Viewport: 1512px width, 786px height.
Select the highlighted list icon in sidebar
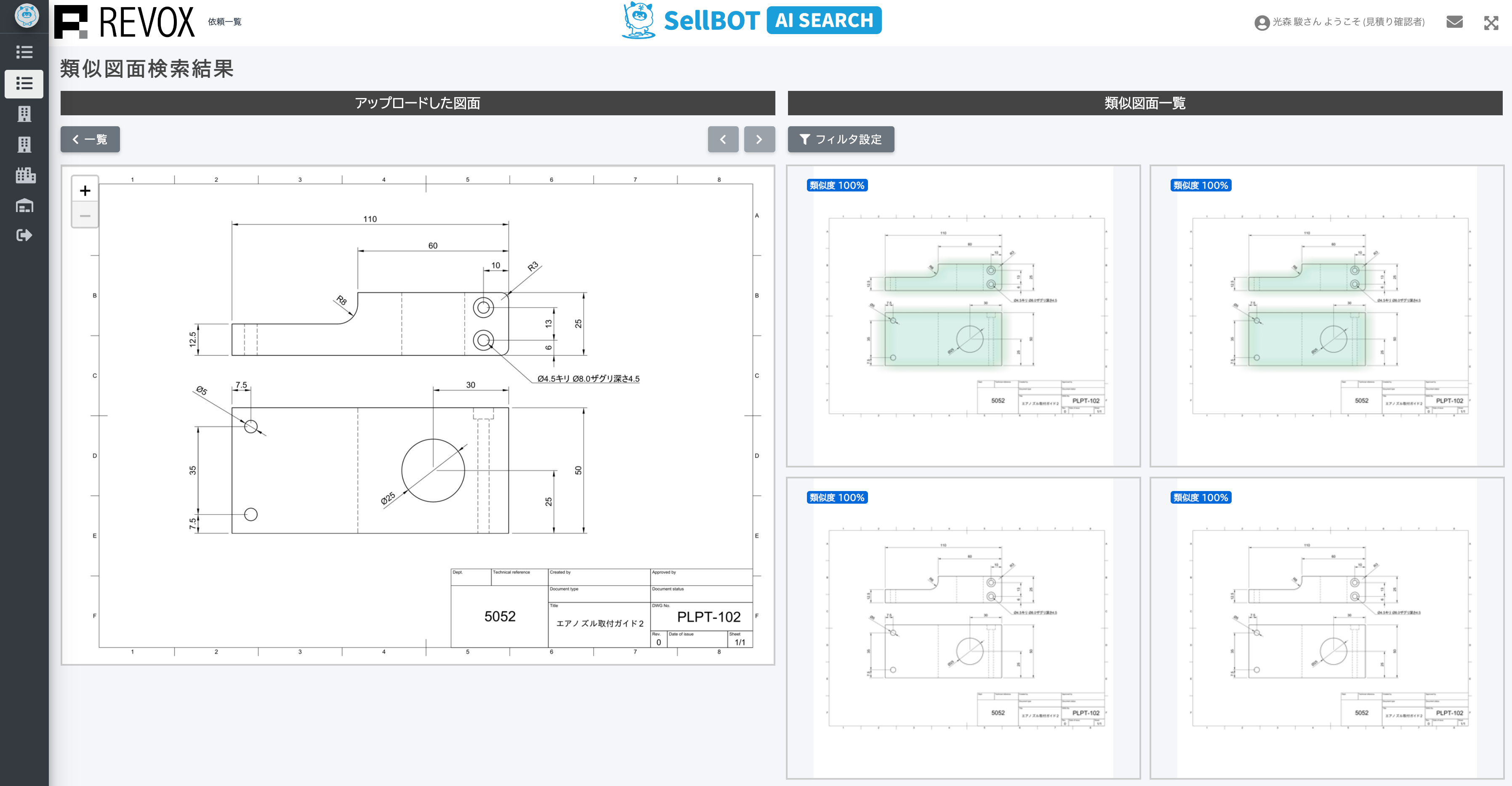click(24, 84)
